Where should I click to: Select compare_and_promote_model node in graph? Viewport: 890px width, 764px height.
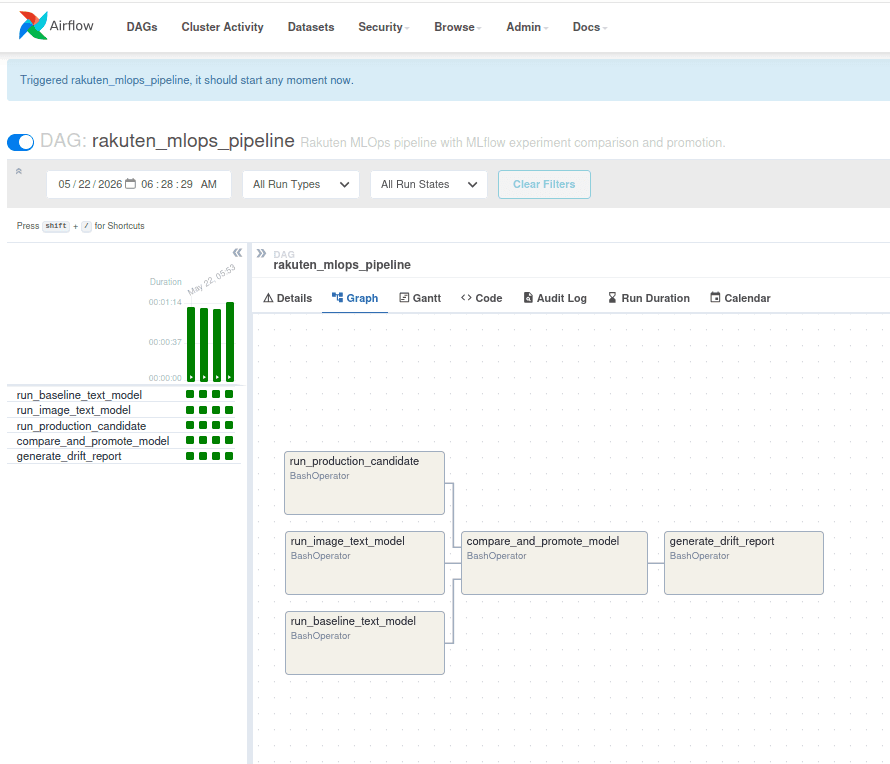coord(555,563)
